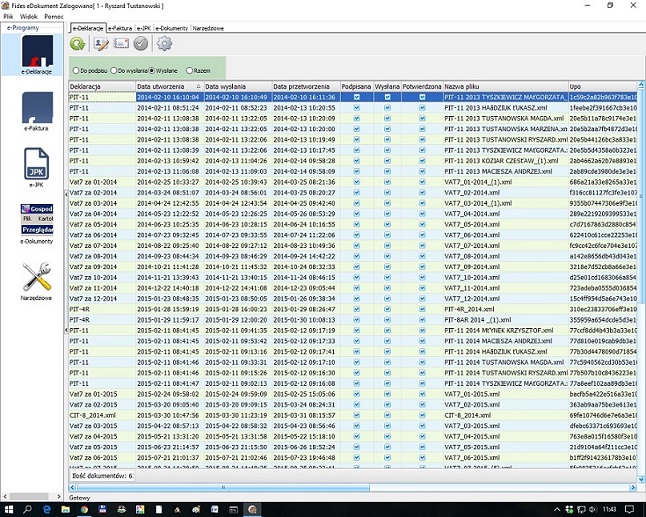
Task: Click file name VAT7_10-2014.xml
Action: [472, 278]
